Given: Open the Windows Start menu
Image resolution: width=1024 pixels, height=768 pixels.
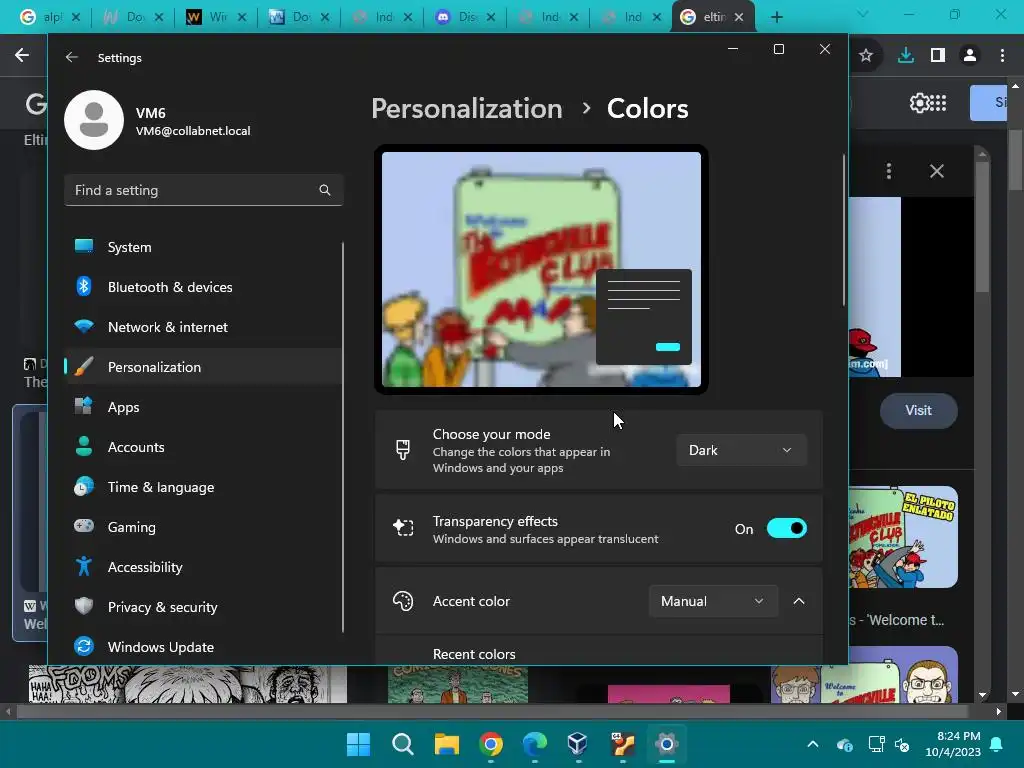Looking at the screenshot, I should [x=358, y=744].
